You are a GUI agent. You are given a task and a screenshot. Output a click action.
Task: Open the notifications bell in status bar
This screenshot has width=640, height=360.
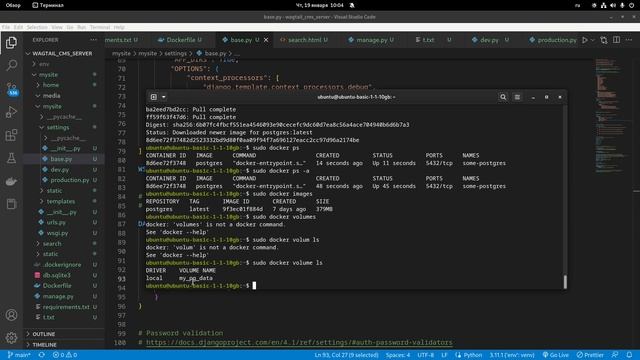coord(629,355)
